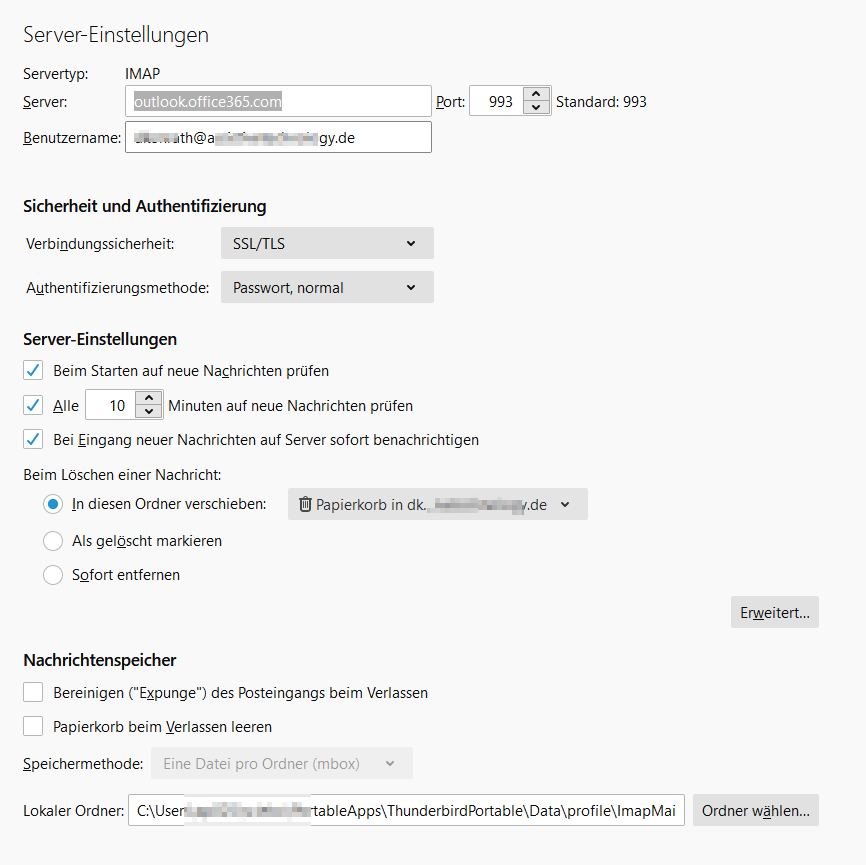Enable 'Bereinigen (Expunge) des Posteingangs beim Verlassen'
Screen dimensions: 866x865
tap(33, 692)
